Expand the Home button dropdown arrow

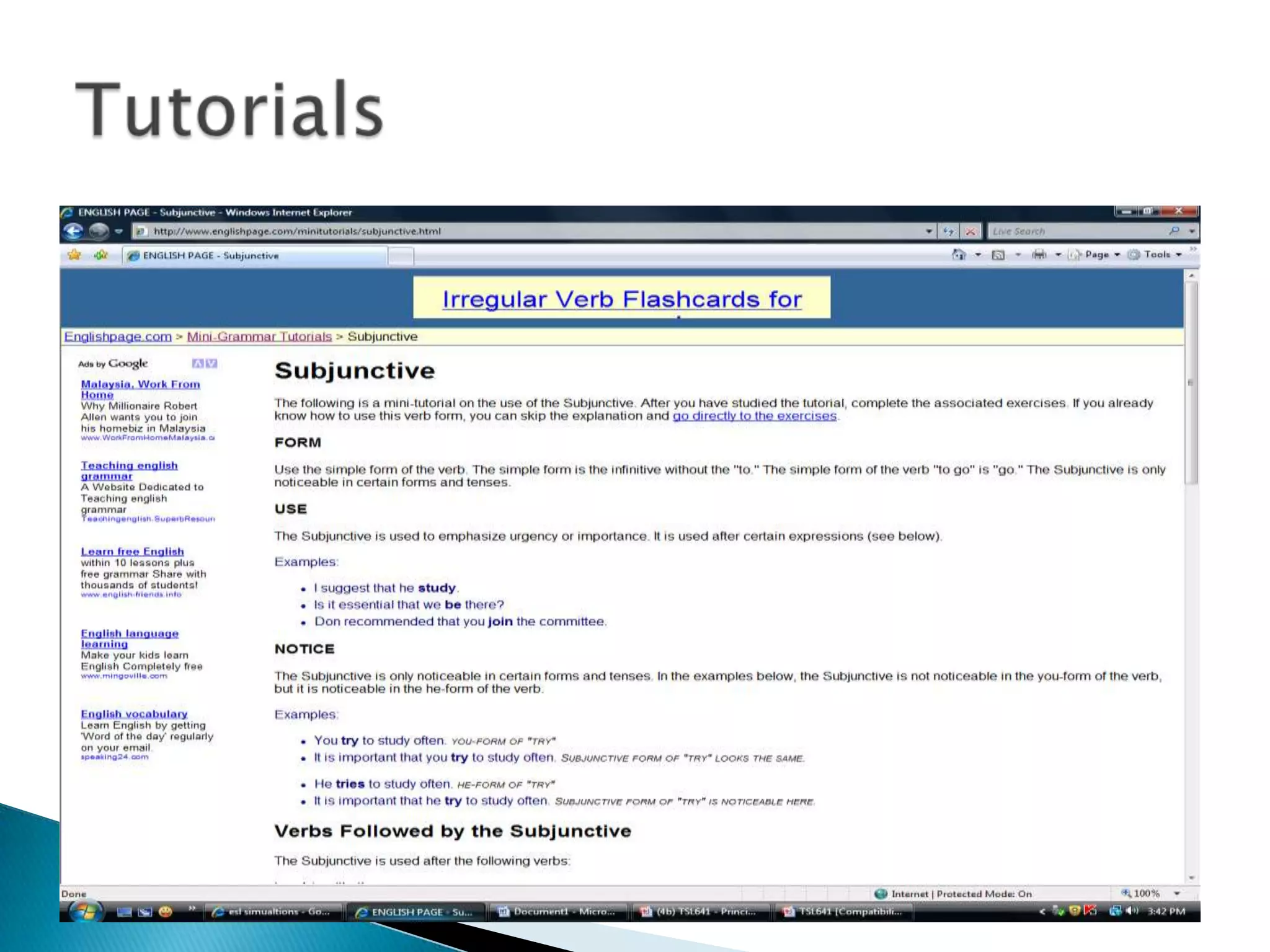978,255
